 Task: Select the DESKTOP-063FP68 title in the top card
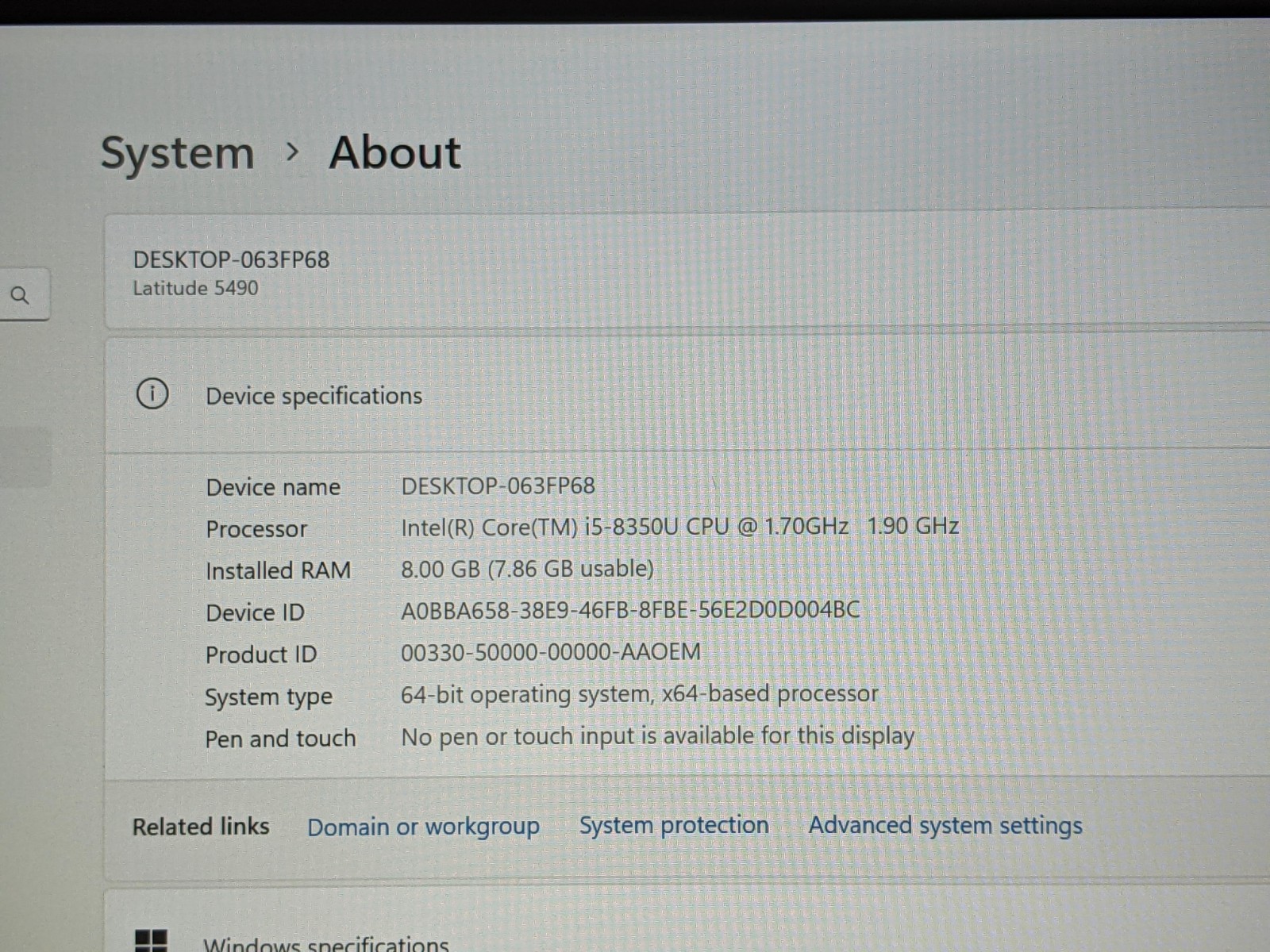[231, 259]
